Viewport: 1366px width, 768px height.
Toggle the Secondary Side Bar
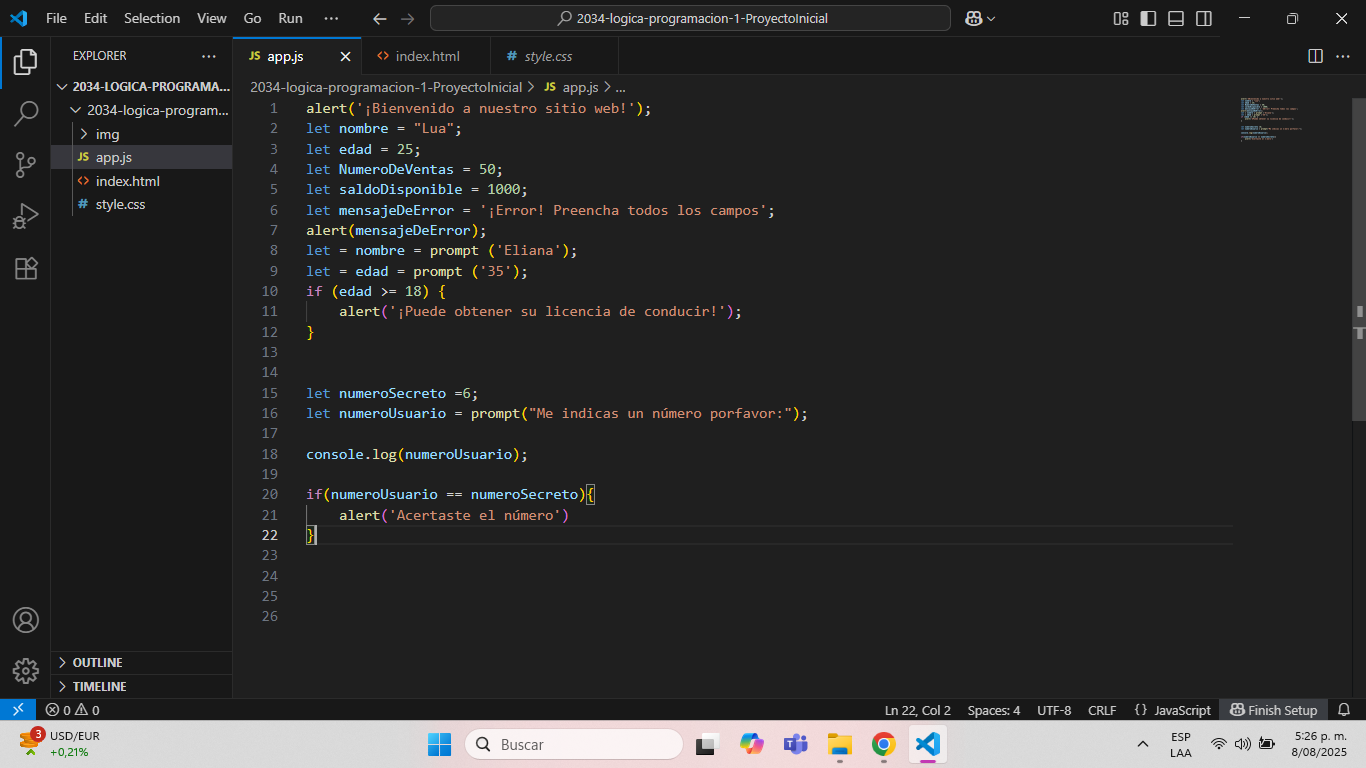pyautogui.click(x=1205, y=18)
